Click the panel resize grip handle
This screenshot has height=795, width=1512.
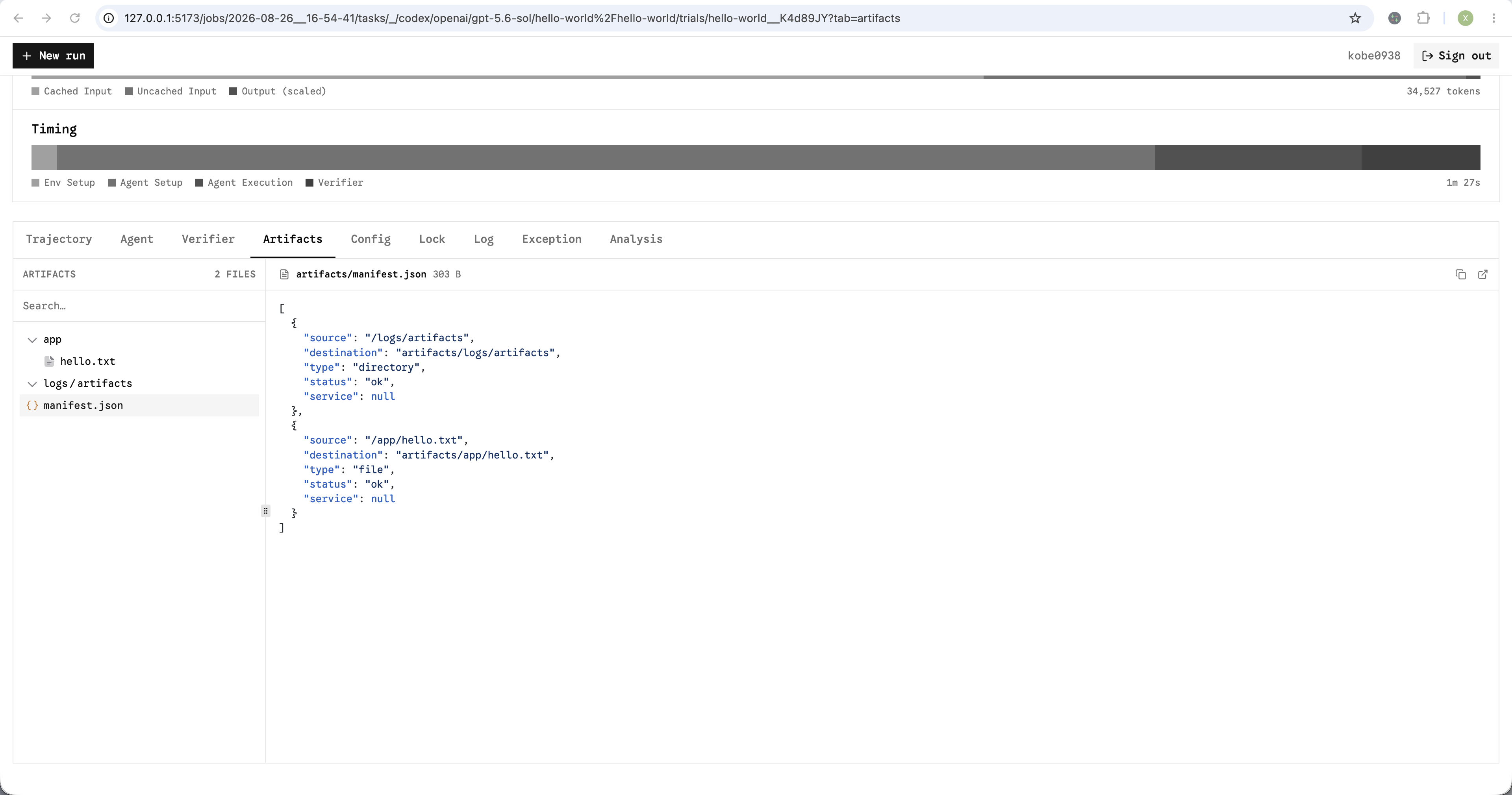click(x=265, y=511)
